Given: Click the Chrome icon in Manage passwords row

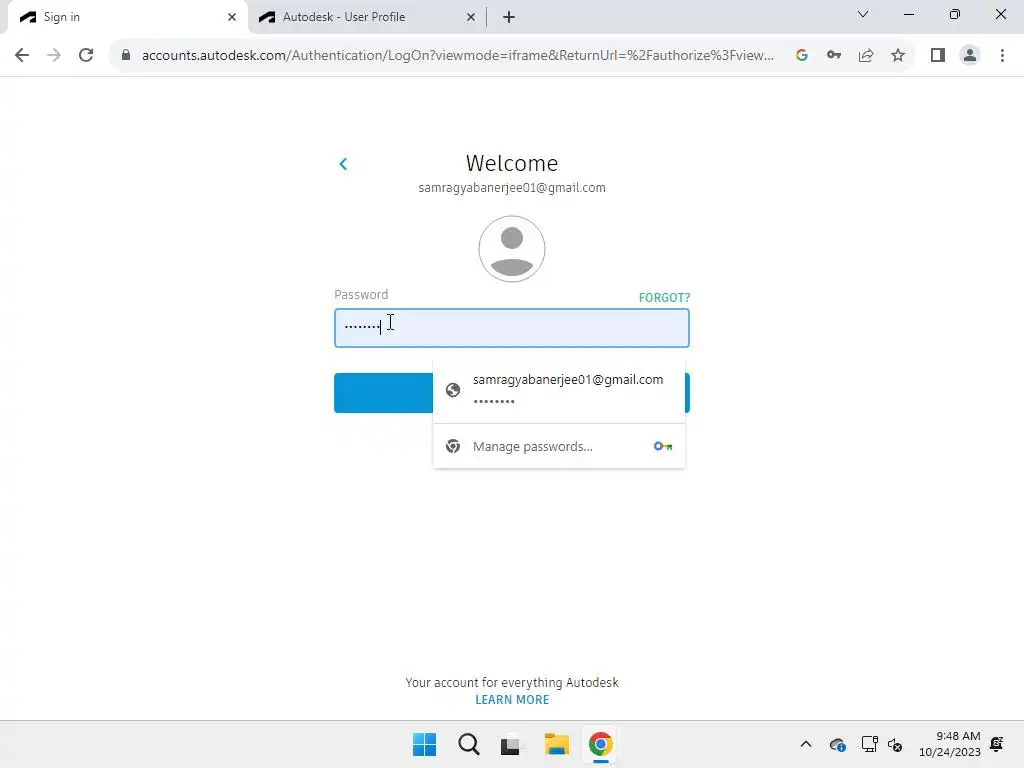Looking at the screenshot, I should click(453, 446).
